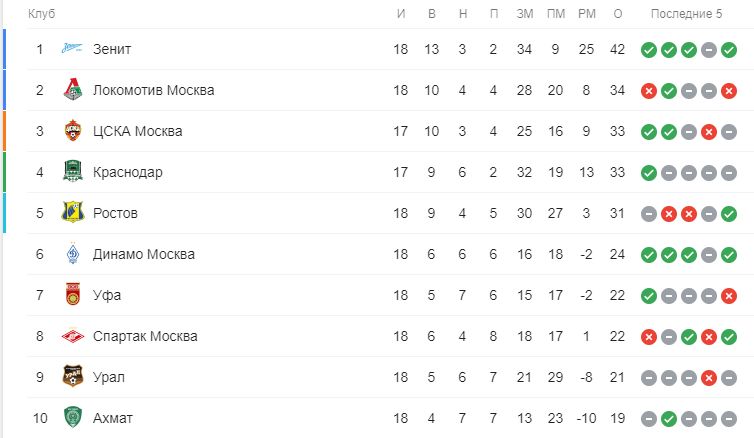Click the CSKA Moscow club emblem

(x=73, y=131)
